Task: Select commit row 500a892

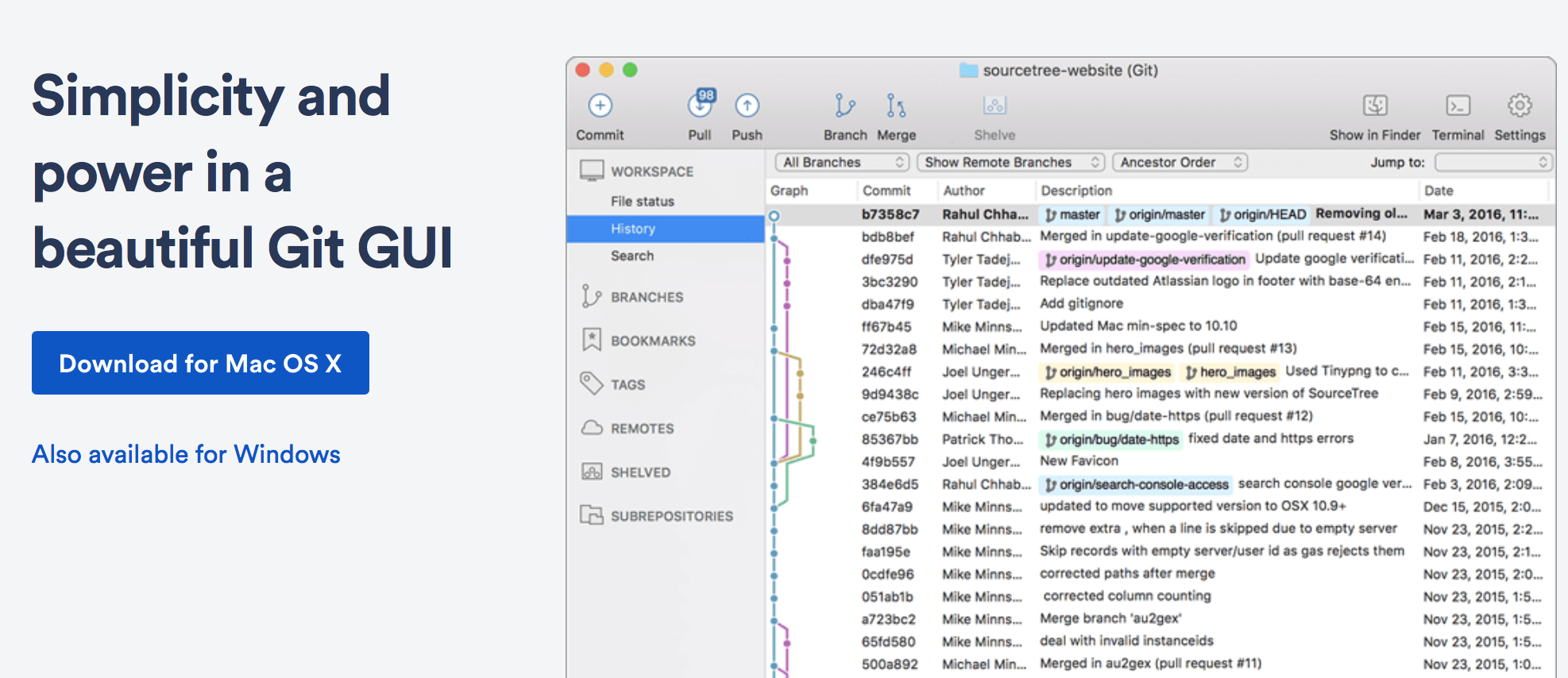Action: tap(1160, 664)
